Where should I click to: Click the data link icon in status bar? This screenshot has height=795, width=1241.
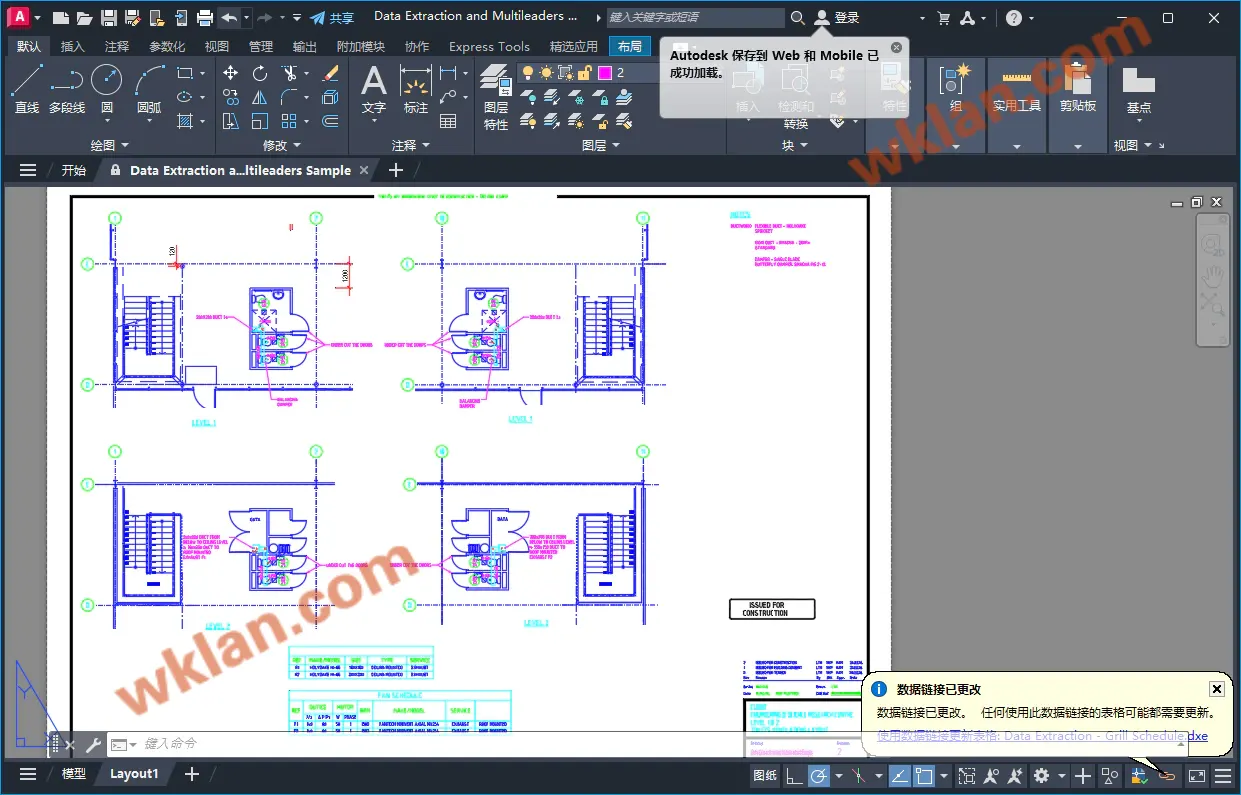(x=1167, y=775)
